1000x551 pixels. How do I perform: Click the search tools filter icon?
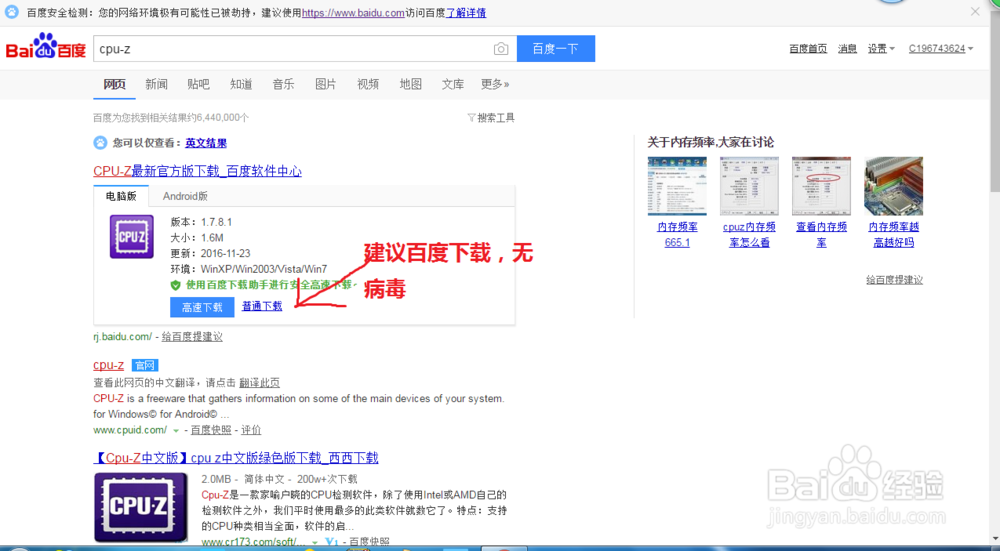[471, 117]
